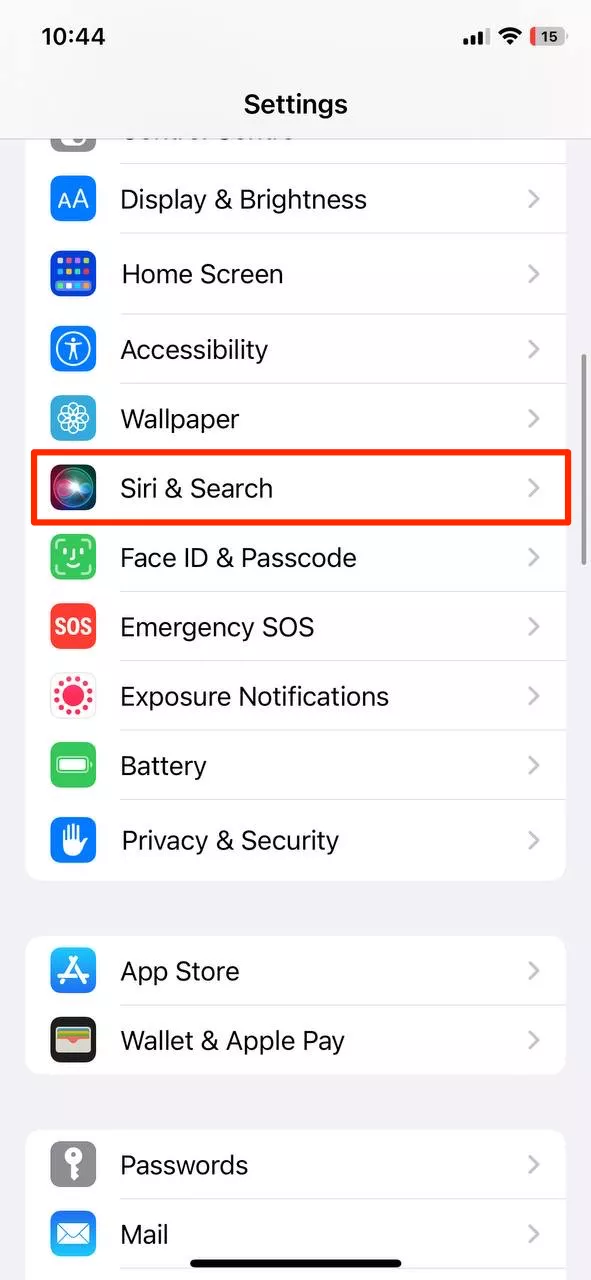Tap the green Battery icon

[73, 766]
